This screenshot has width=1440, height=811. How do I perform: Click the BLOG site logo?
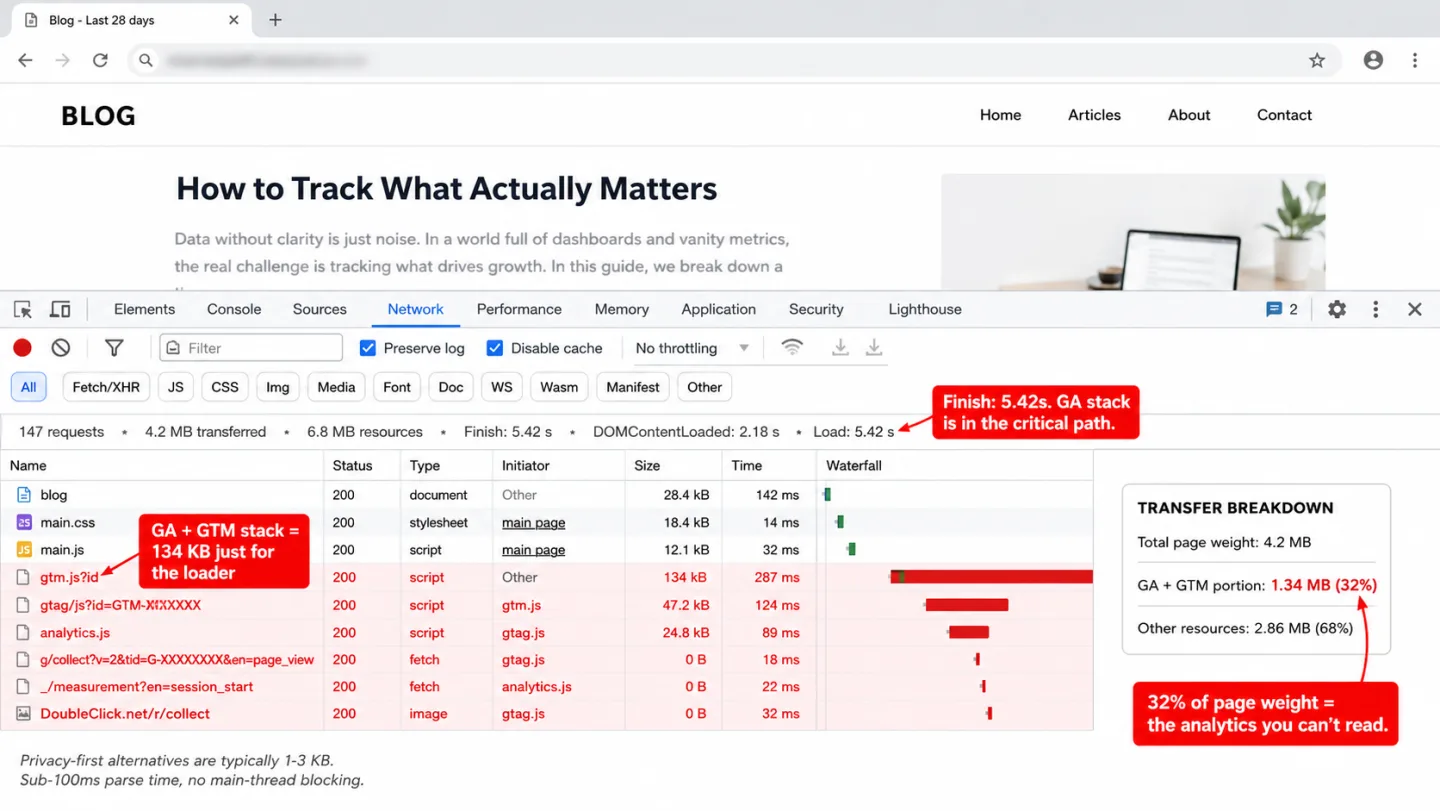point(98,116)
